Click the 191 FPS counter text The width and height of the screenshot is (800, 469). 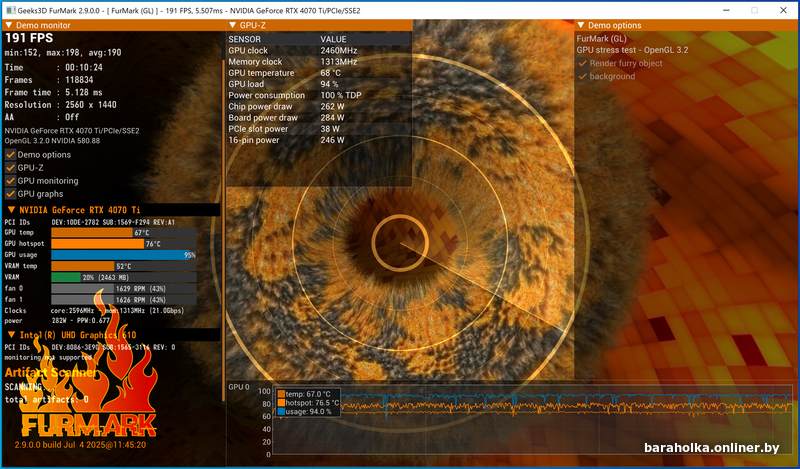[29, 38]
